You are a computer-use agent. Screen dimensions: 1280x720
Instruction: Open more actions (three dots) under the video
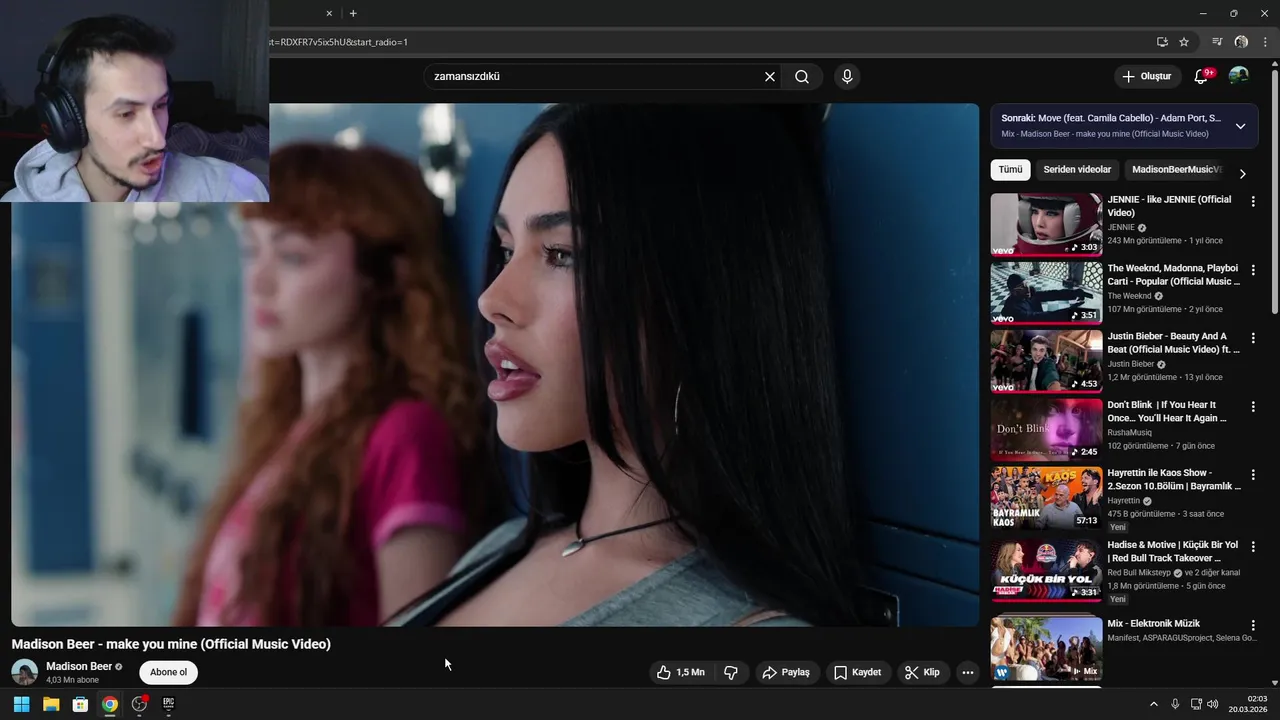tap(967, 673)
